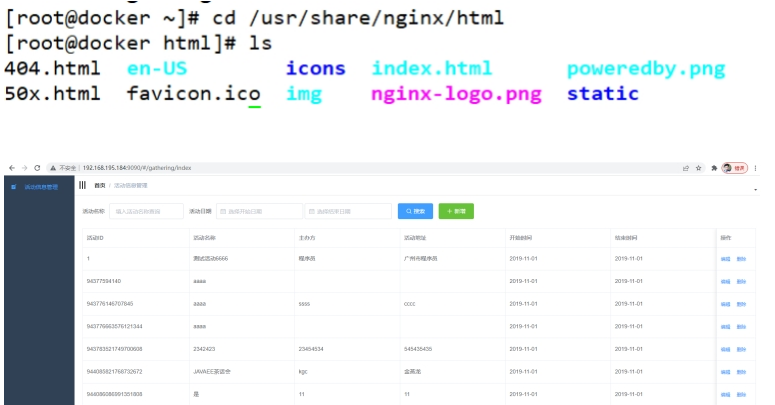The image size is (775, 405).
Task: Click the blue 搜索 search button
Action: [x=415, y=211]
